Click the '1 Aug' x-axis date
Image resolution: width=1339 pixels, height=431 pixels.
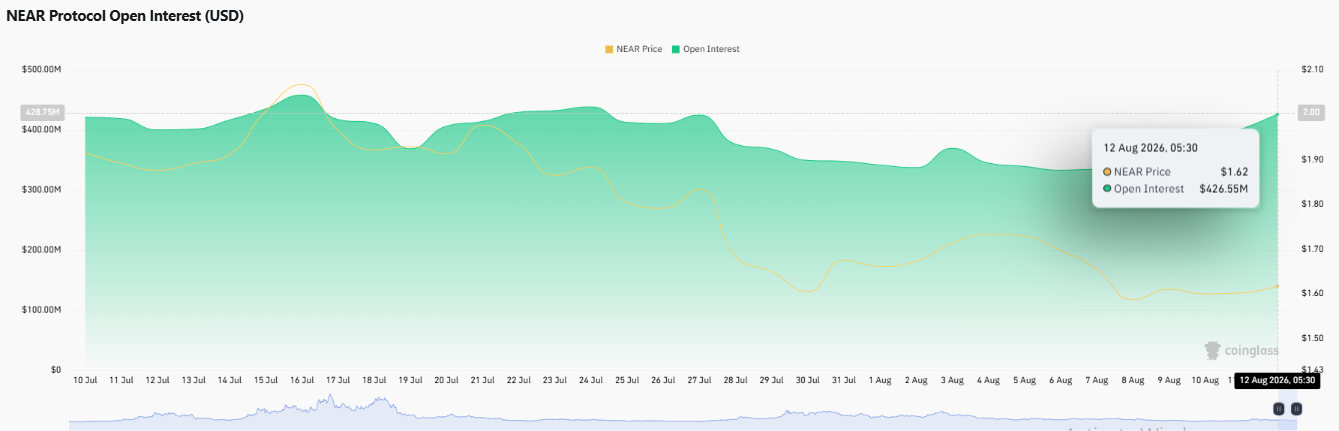(880, 381)
